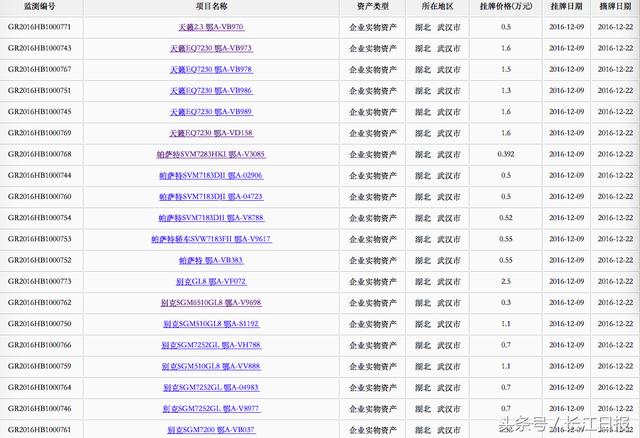The height and width of the screenshot is (438, 640).
Task: Click the 挂牌价格(万元) column header
Action: tap(506, 7)
